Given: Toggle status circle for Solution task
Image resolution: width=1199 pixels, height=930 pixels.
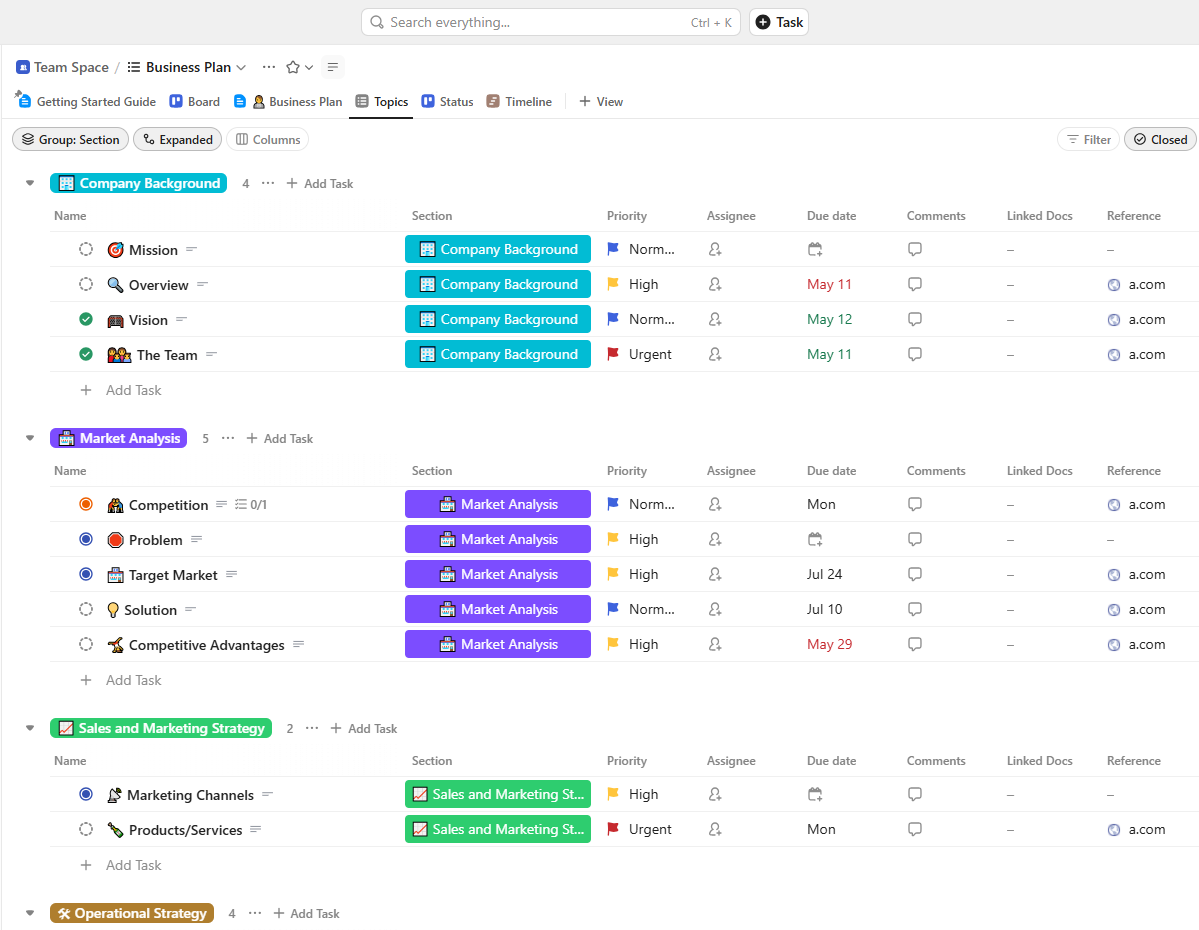Looking at the screenshot, I should coord(86,610).
